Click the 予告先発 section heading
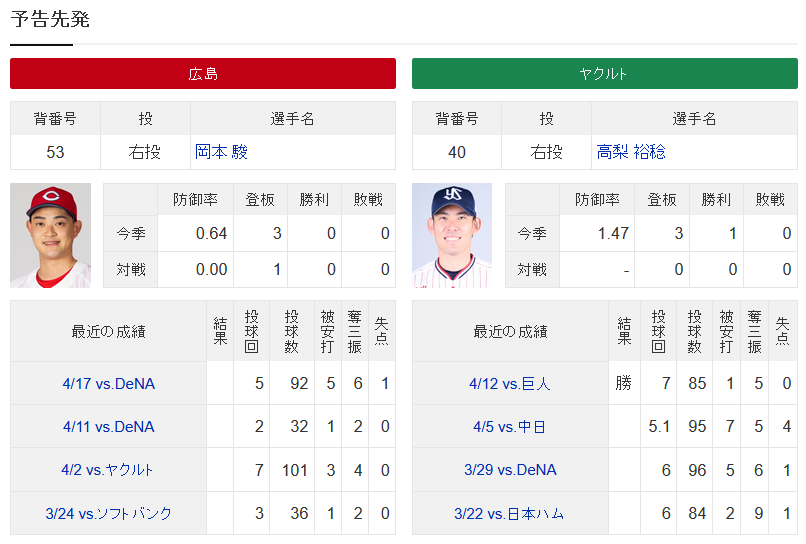The height and width of the screenshot is (544, 806). [x=50, y=19]
